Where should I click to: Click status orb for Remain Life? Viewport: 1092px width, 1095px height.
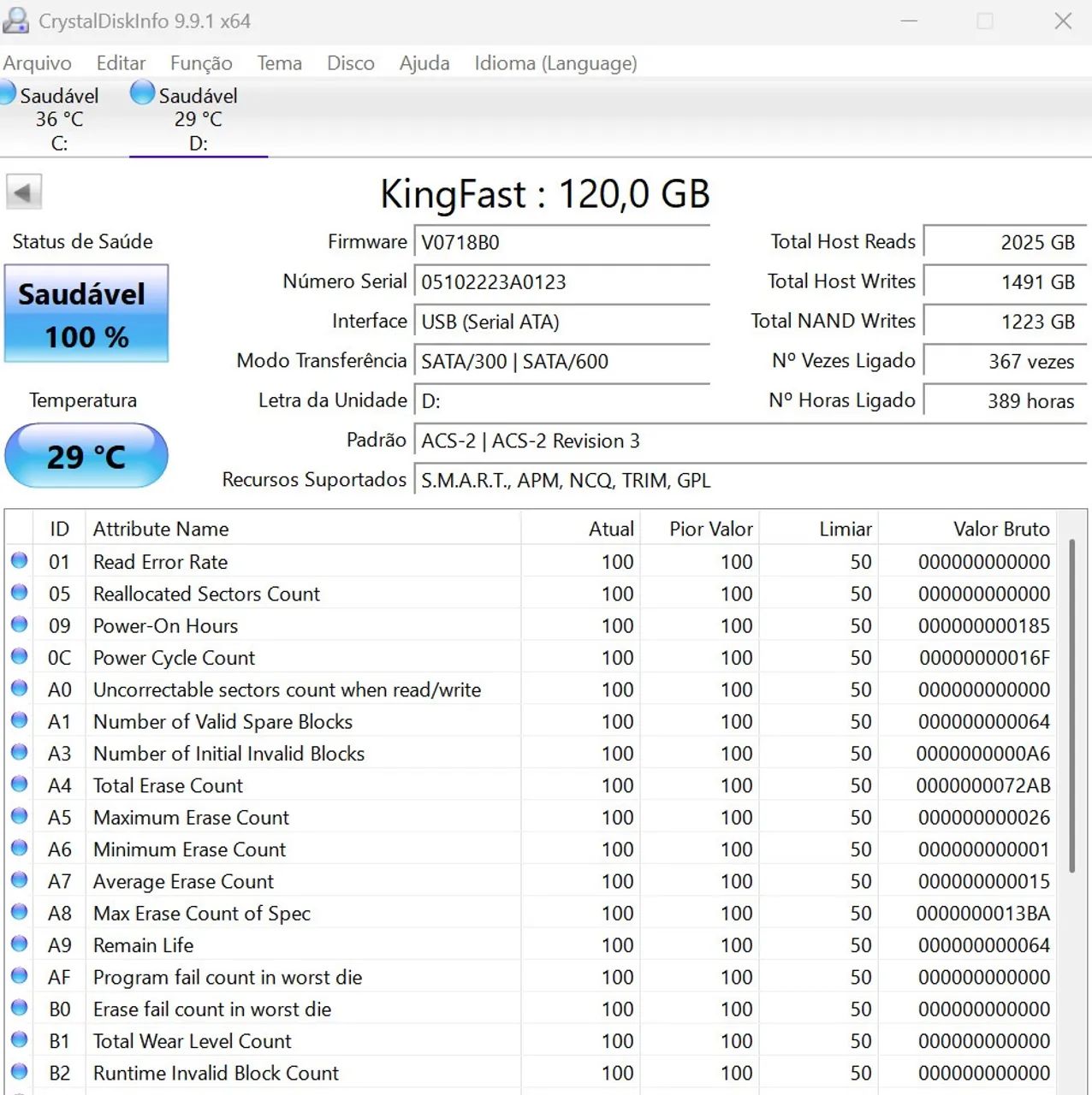coord(19,944)
